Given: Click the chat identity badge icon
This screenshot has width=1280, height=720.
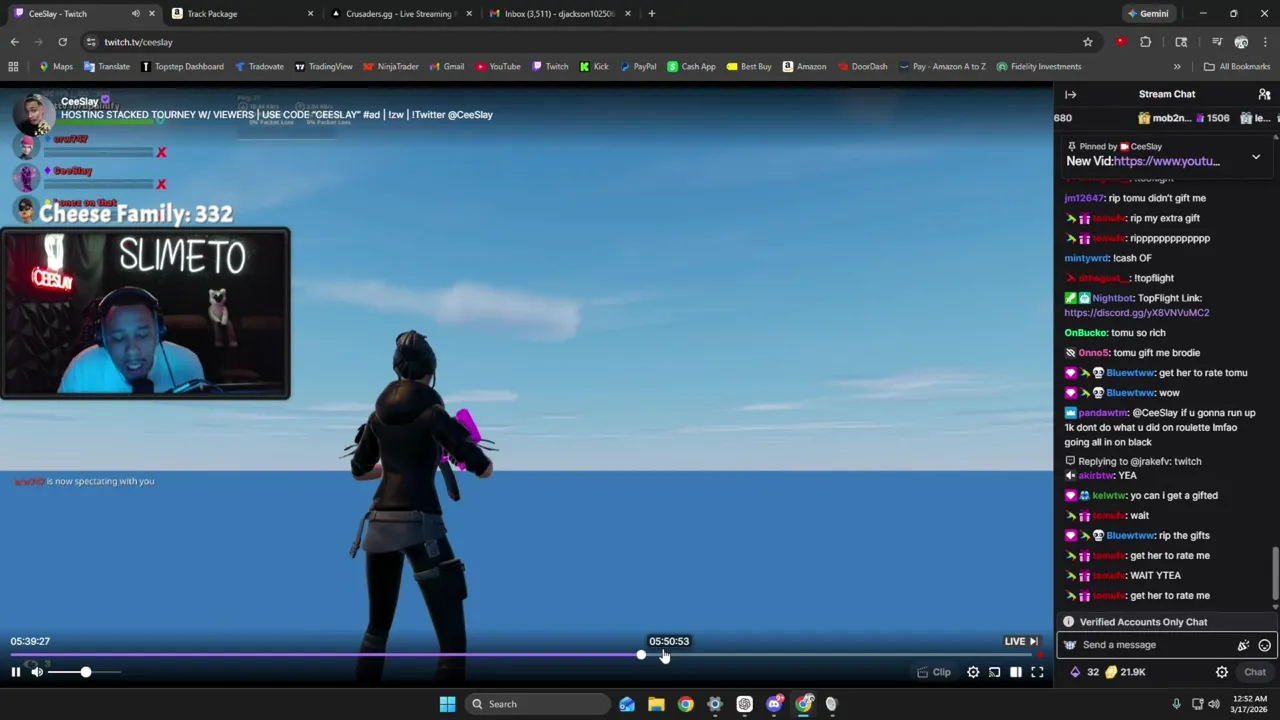Looking at the screenshot, I should point(1070,645).
